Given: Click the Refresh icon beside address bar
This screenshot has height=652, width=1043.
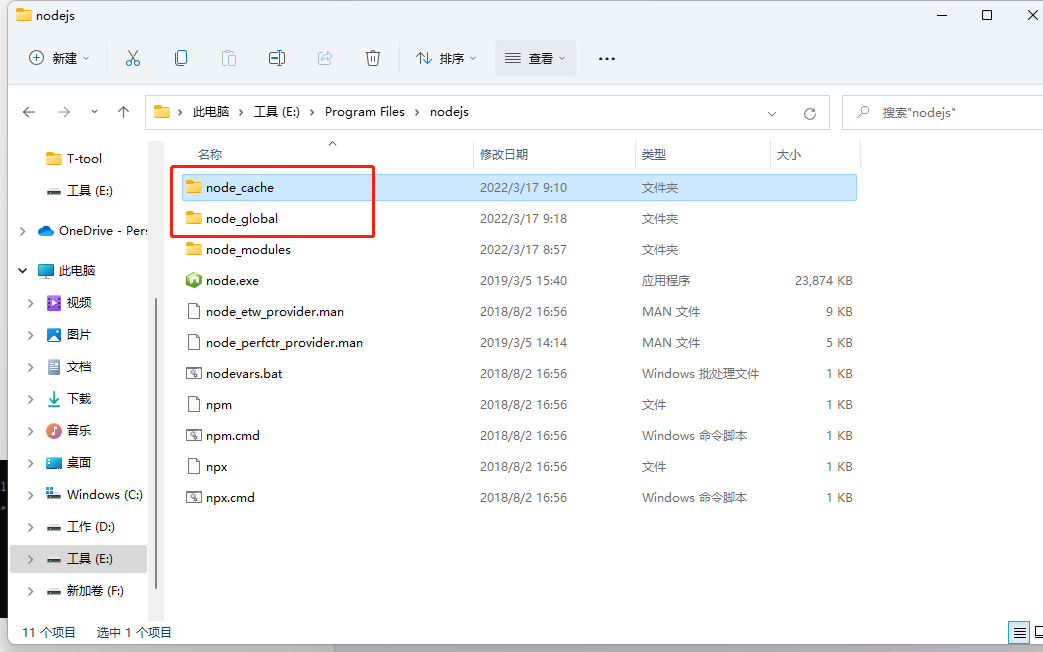Looking at the screenshot, I should (810, 113).
